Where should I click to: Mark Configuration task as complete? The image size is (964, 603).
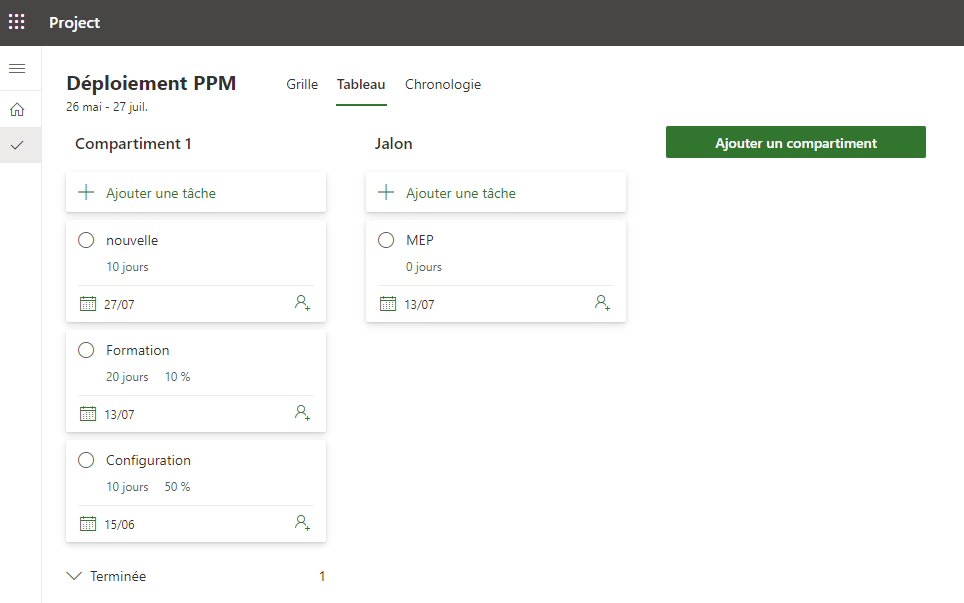point(86,460)
